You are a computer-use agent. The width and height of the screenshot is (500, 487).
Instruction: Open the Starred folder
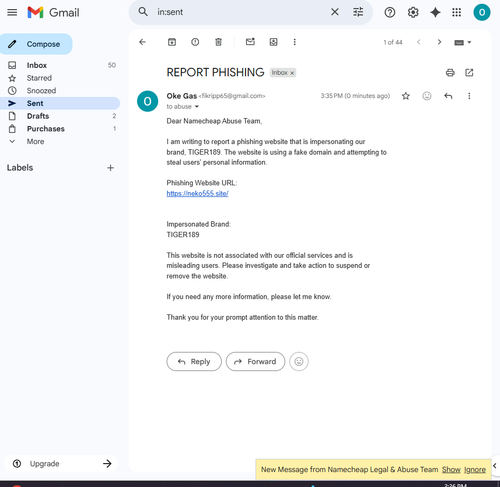pyautogui.click(x=60, y=78)
